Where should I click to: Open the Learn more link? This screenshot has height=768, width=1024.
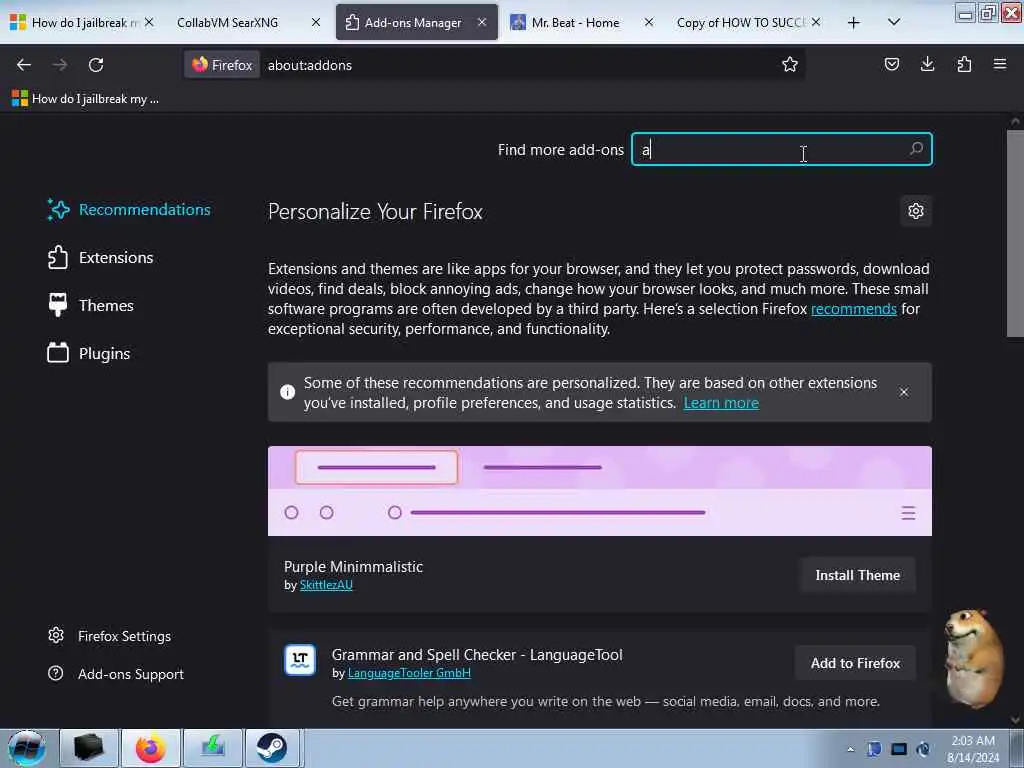click(721, 402)
